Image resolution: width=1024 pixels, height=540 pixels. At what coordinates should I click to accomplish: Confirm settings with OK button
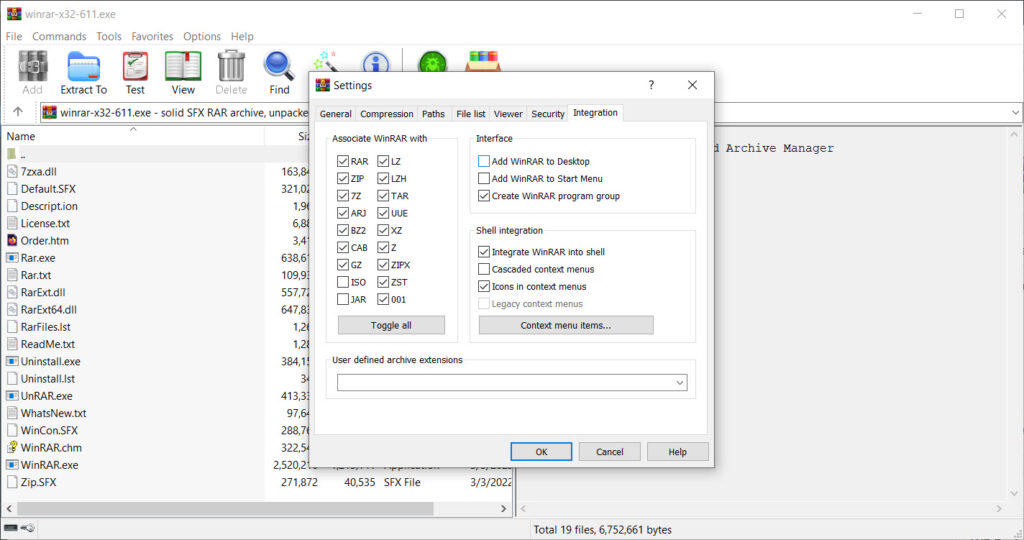coord(541,451)
